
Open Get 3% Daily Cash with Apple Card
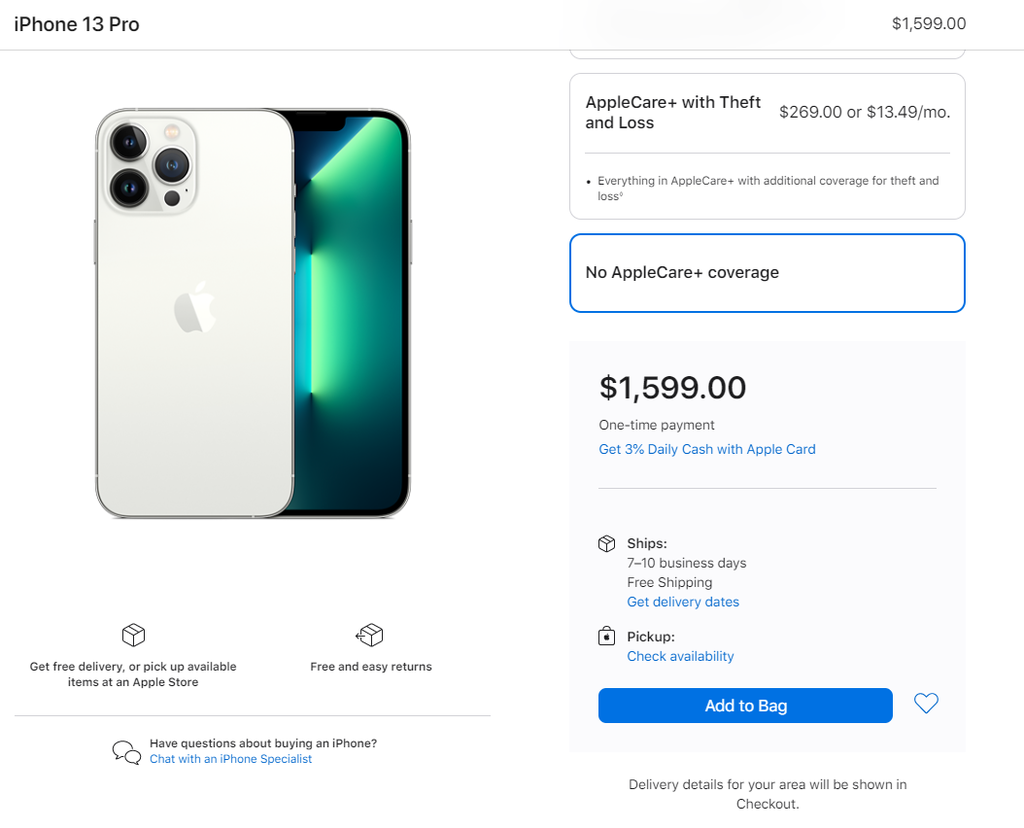707,449
